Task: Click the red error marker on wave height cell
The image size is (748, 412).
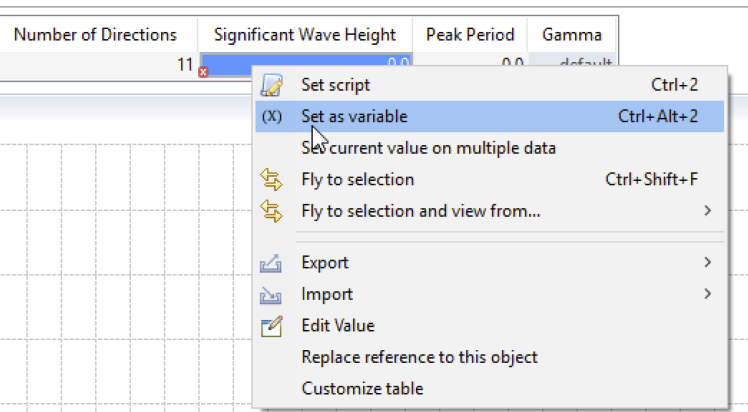Action: (203, 71)
